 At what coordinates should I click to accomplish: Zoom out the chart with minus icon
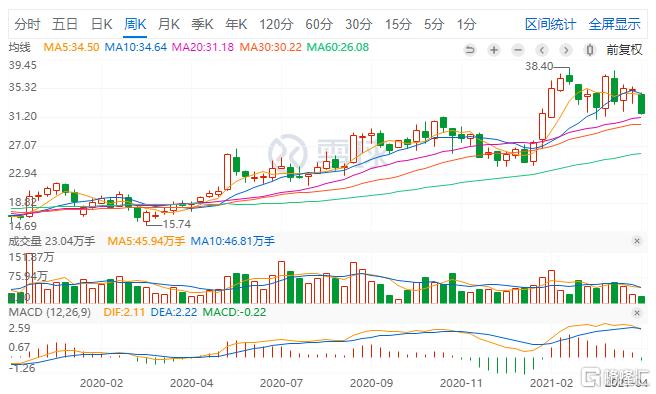pyautogui.click(x=518, y=50)
